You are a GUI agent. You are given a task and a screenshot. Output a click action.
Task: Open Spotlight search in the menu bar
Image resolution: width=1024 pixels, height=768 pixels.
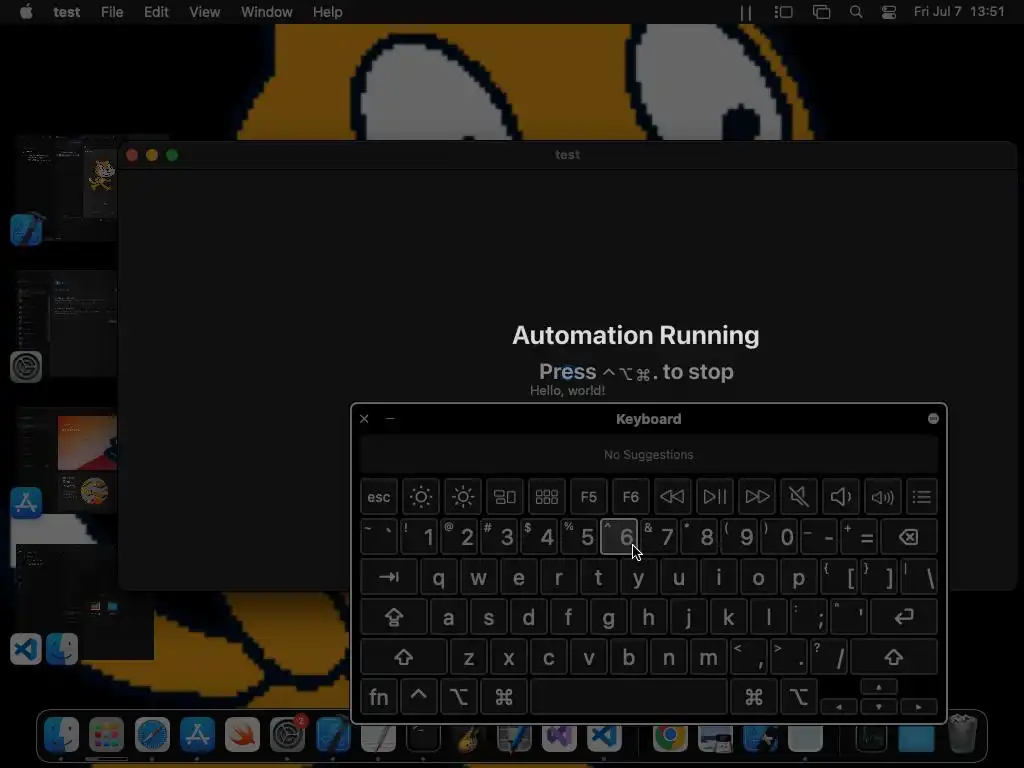click(x=856, y=12)
